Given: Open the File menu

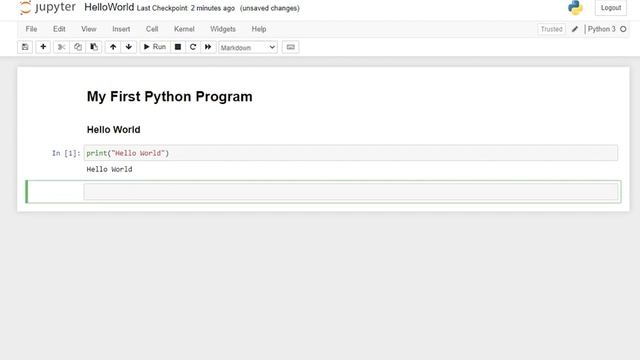Looking at the screenshot, I should point(31,29).
